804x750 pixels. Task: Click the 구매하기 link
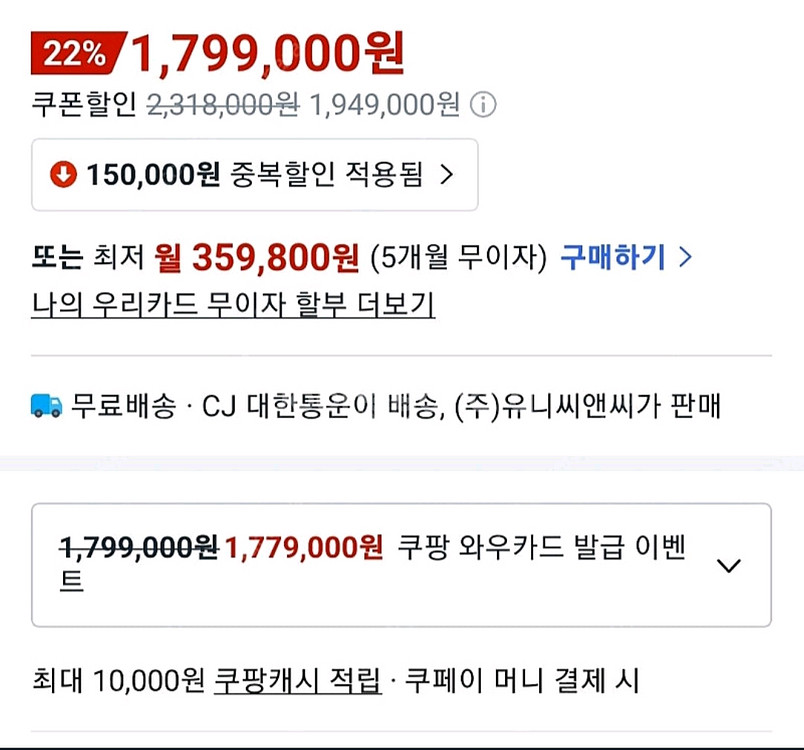(x=613, y=257)
